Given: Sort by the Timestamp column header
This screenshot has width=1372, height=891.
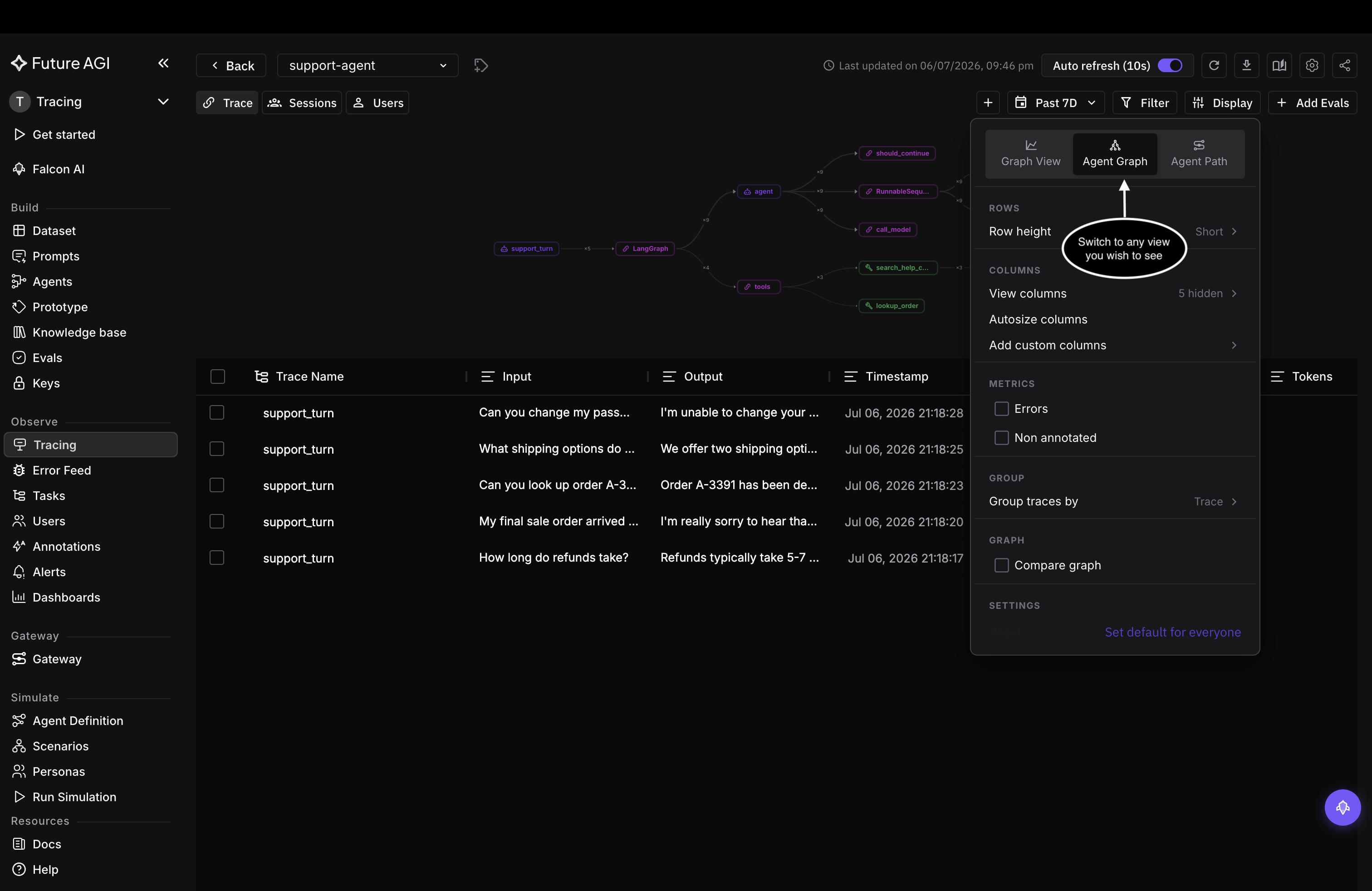Looking at the screenshot, I should tap(897, 377).
